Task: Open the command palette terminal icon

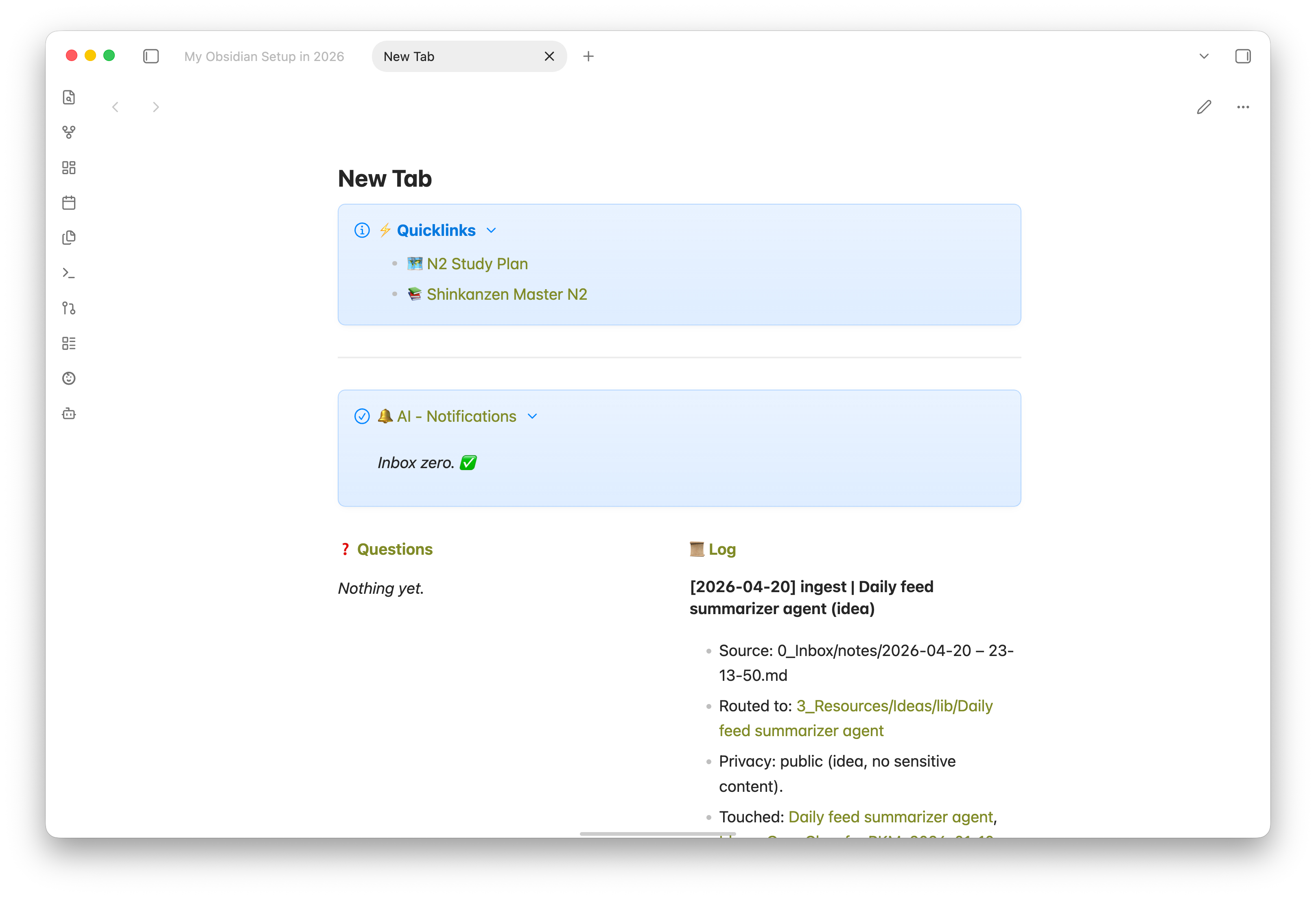Action: 68,273
